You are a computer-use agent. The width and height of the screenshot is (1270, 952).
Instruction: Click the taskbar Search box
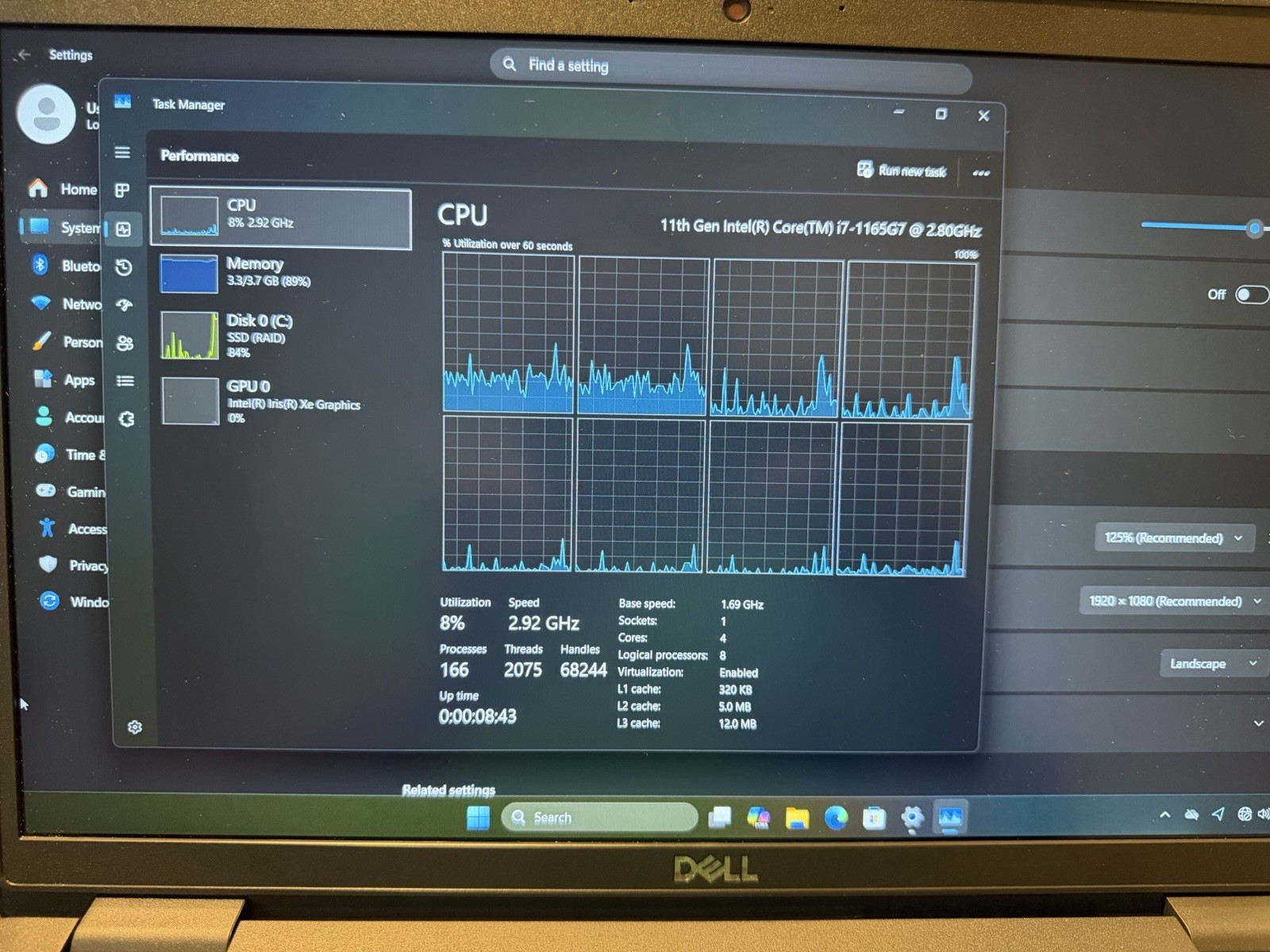pos(599,817)
